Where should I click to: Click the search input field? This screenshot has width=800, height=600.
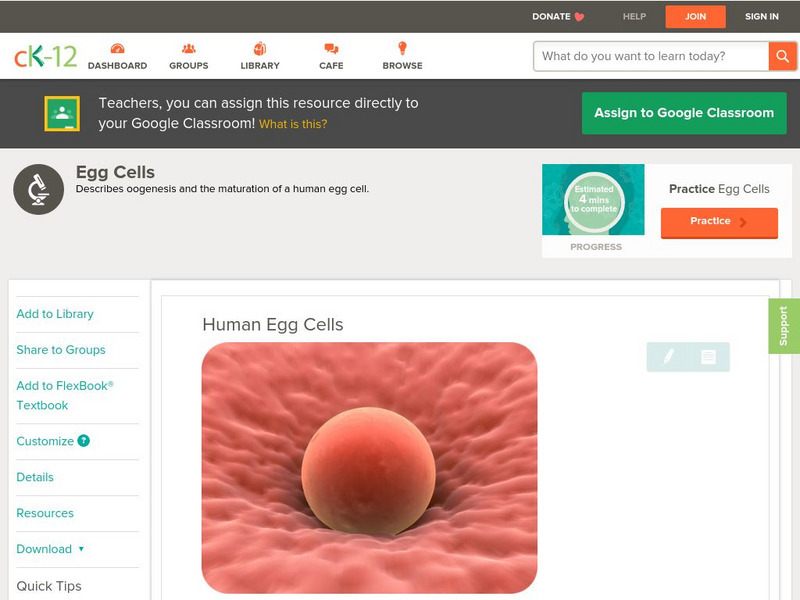click(x=651, y=56)
